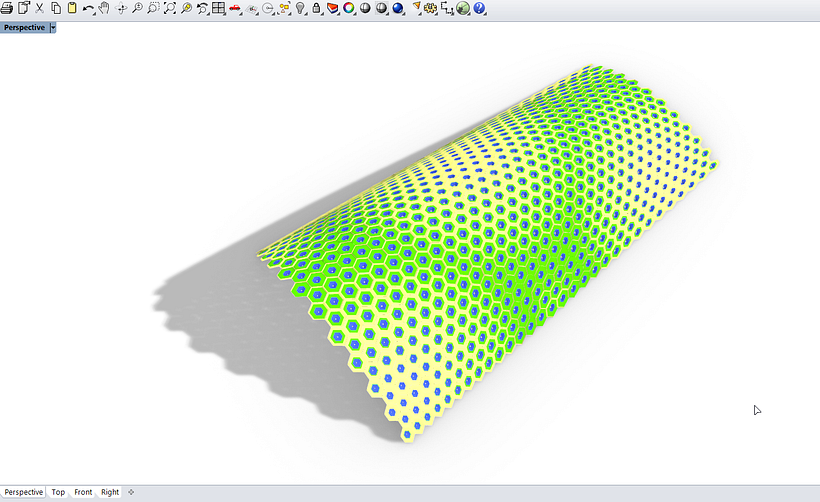Image resolution: width=820 pixels, height=502 pixels.
Task: Click the red car named-view icon
Action: [235, 8]
